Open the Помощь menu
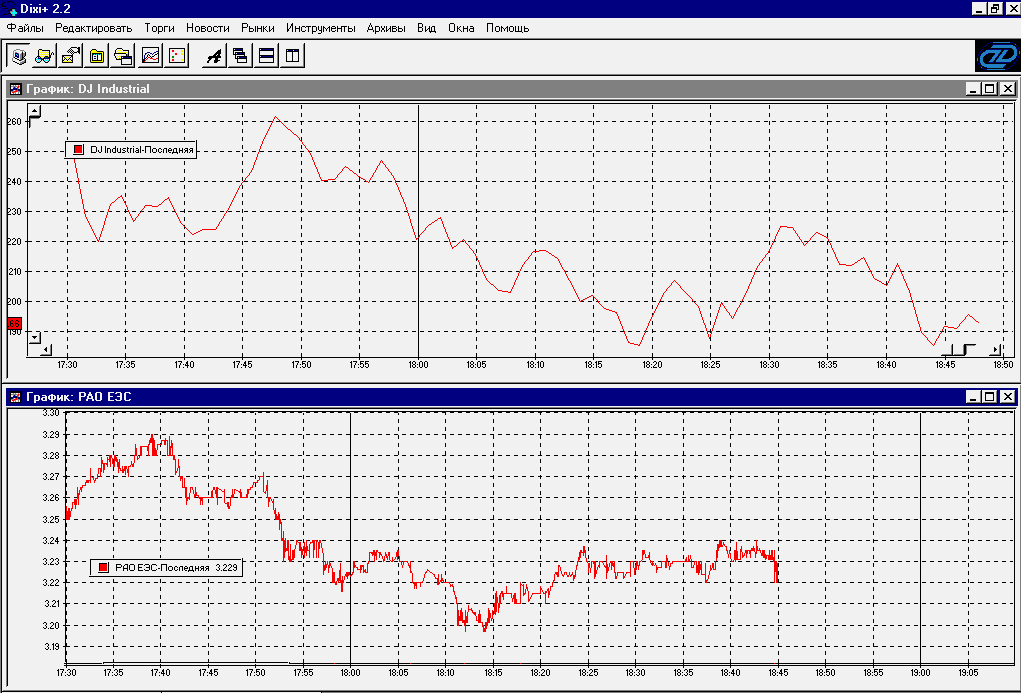 point(507,28)
